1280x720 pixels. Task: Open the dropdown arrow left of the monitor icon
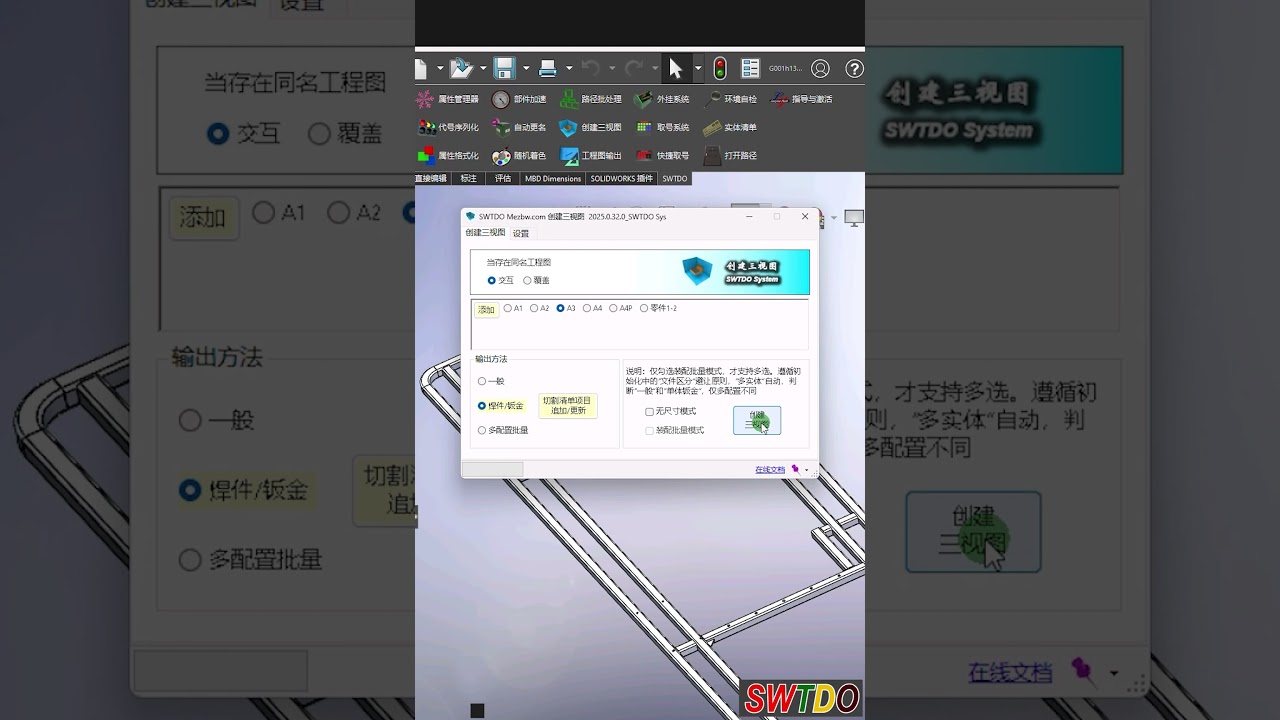(x=834, y=218)
